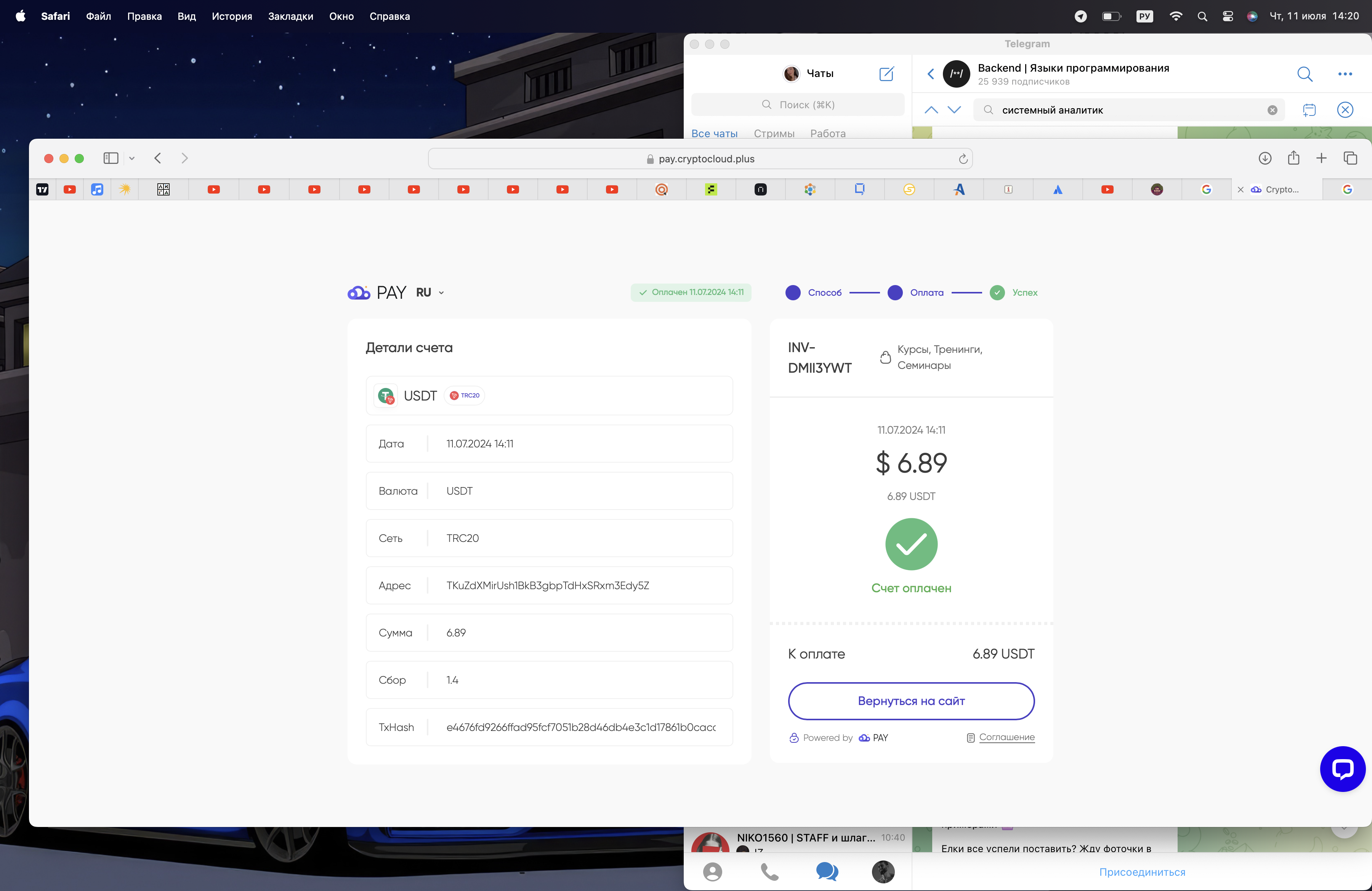Click the Сеть value TRC20
The width and height of the screenshot is (1372, 891).
coord(462,538)
